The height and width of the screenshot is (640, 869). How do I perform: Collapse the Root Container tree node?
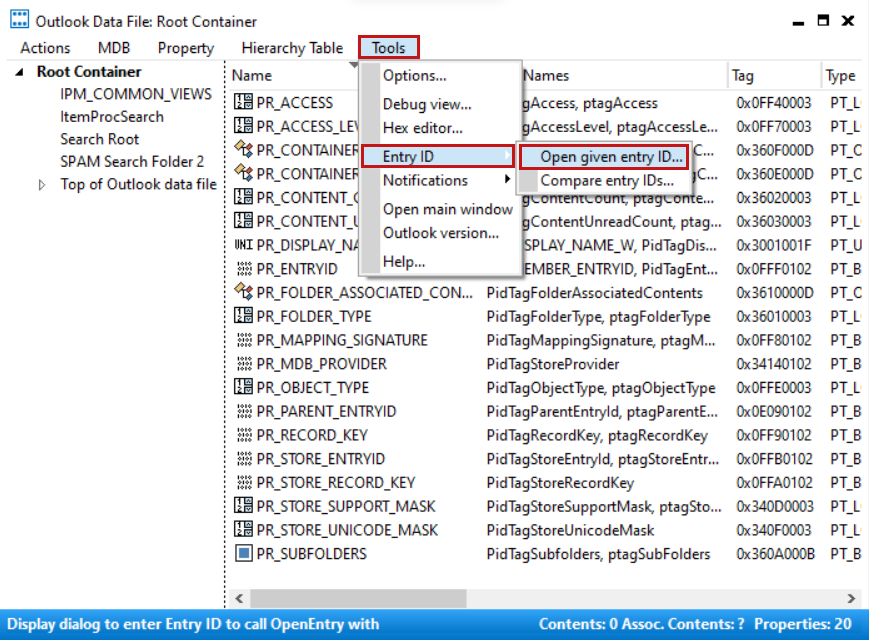[19, 72]
